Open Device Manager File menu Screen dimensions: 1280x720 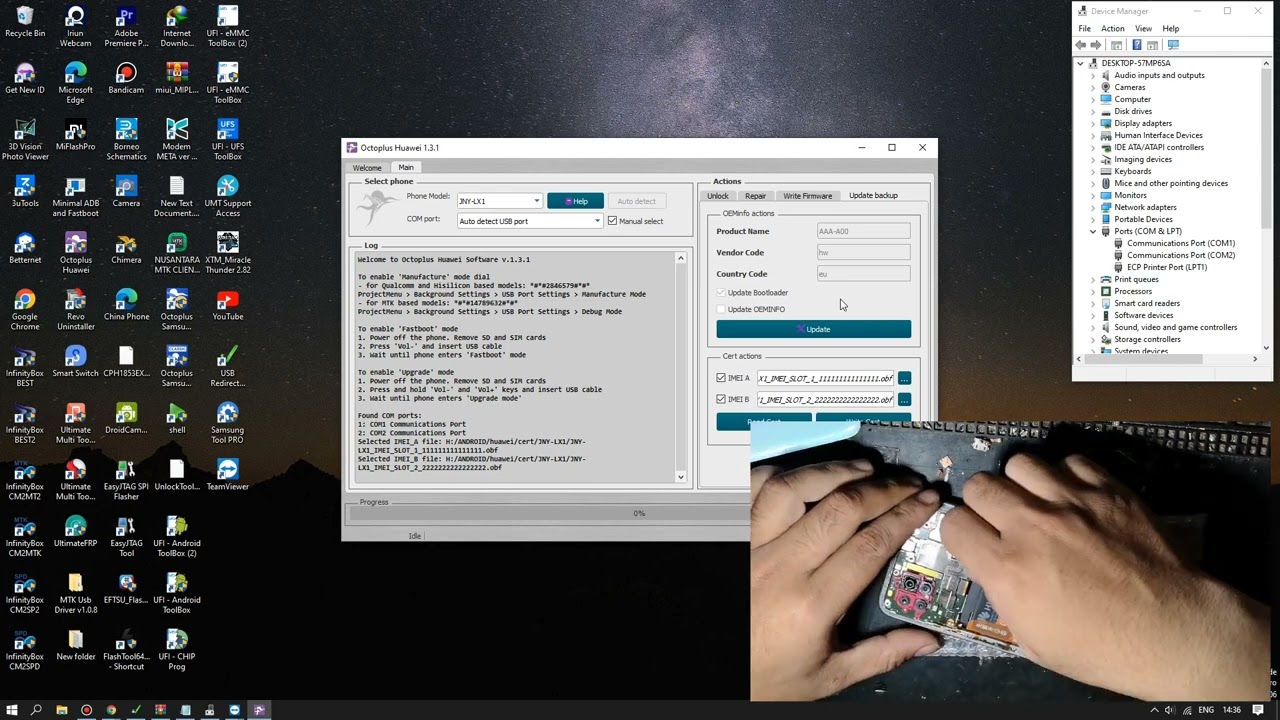(x=1084, y=29)
